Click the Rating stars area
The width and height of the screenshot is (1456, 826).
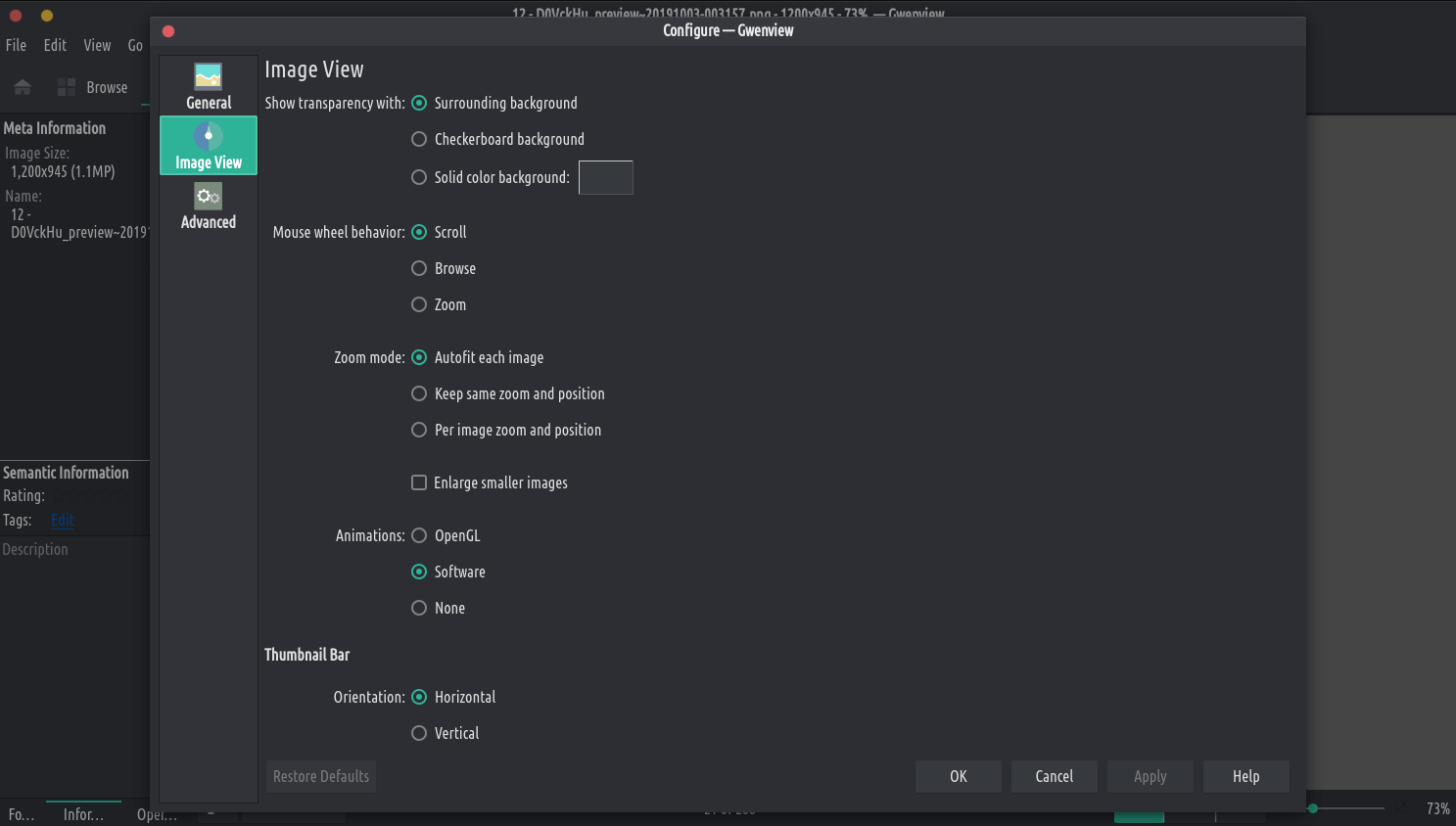(x=91, y=496)
